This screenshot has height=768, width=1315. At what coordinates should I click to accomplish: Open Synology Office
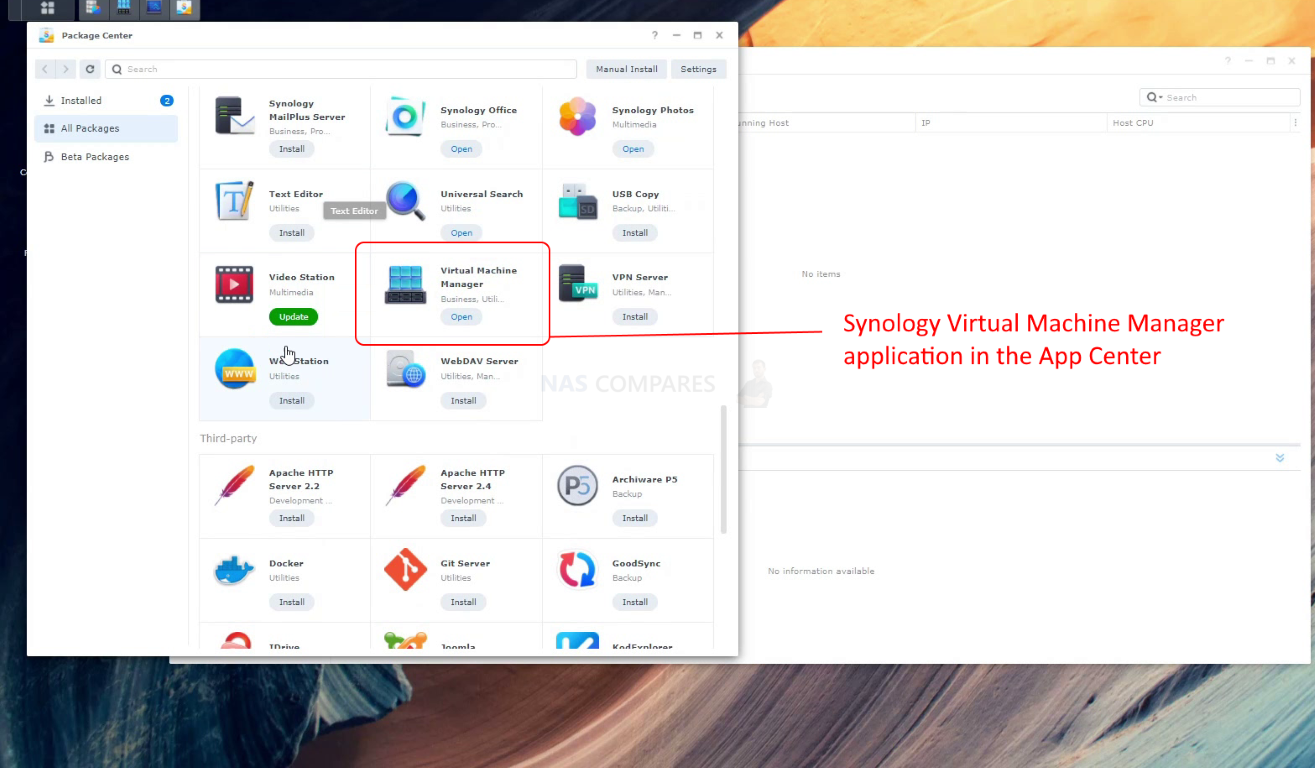tap(461, 149)
